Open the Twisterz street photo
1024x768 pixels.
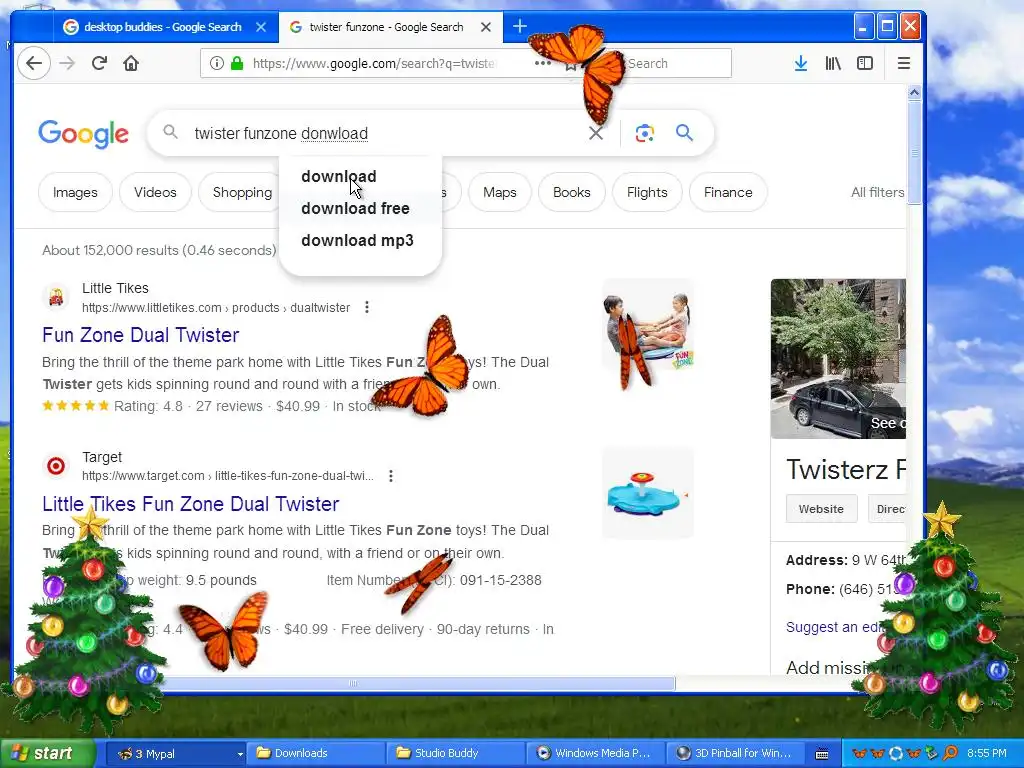839,359
